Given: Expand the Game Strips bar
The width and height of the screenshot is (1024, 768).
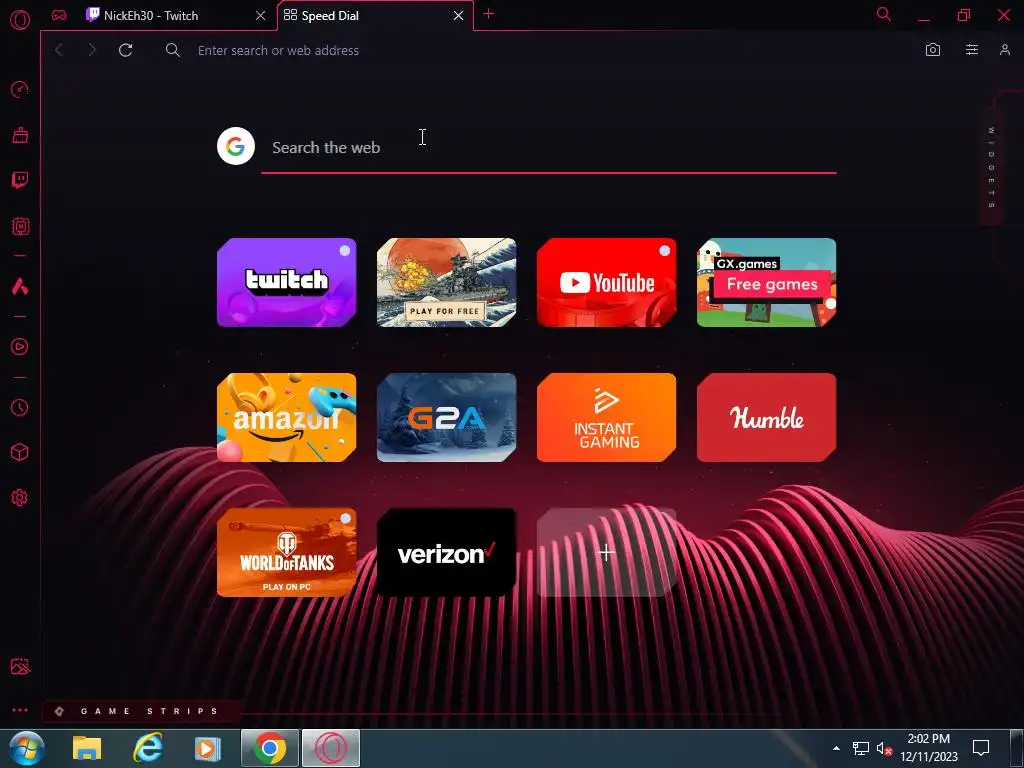Looking at the screenshot, I should [140, 711].
